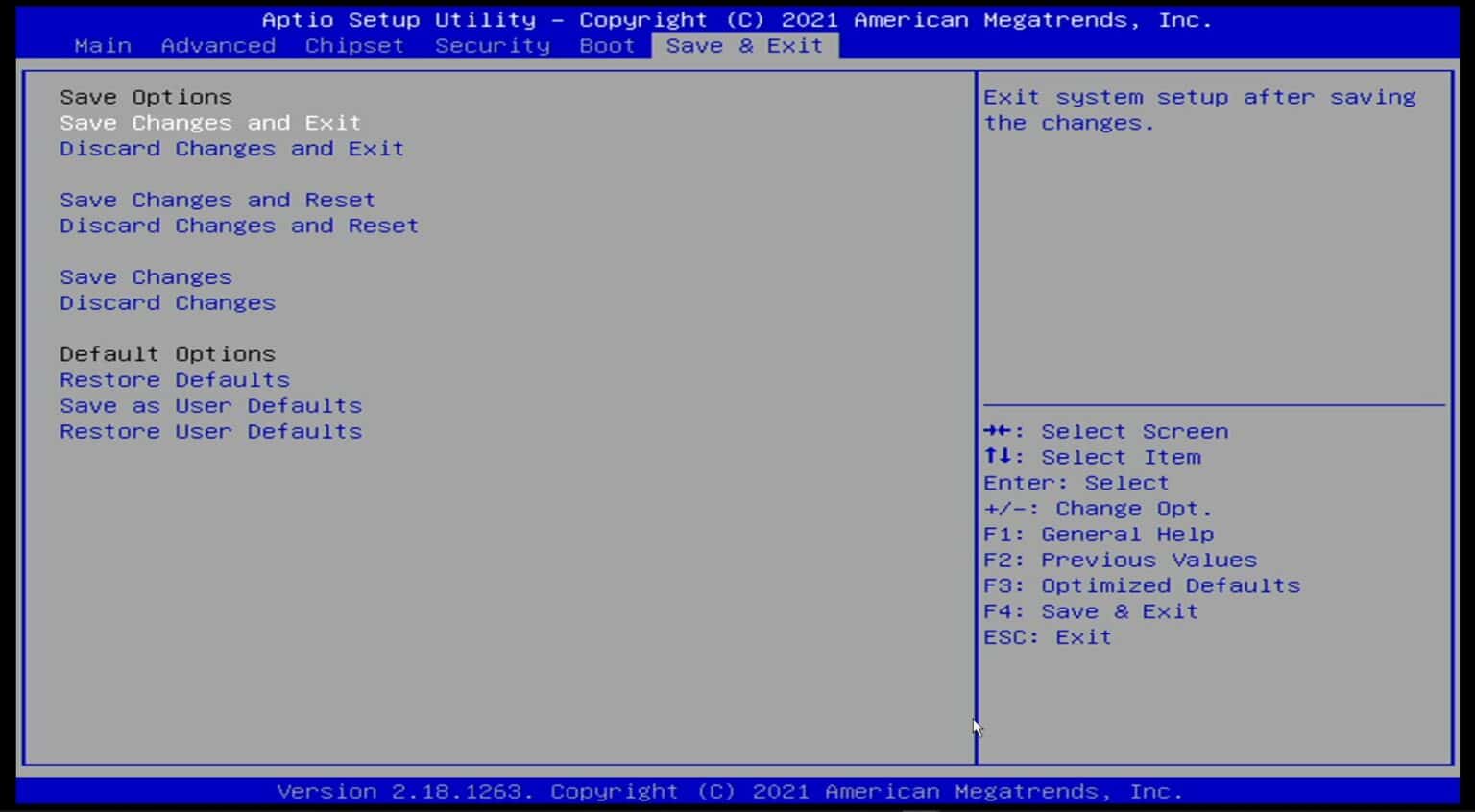Switch to the Main tab
Viewport: 1475px width, 812px height.
coord(102,45)
